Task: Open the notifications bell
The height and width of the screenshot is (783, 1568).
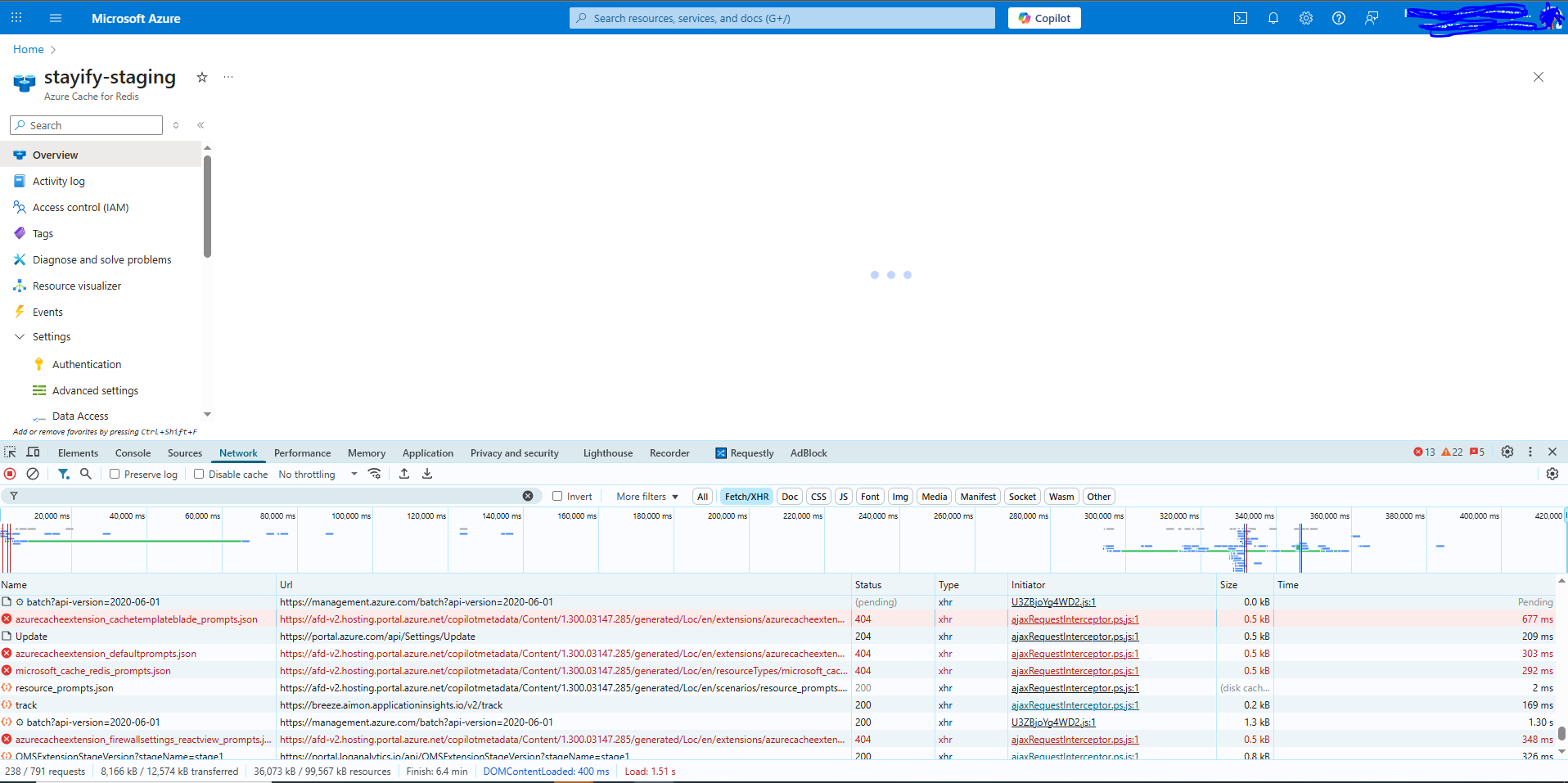Action: click(1273, 18)
